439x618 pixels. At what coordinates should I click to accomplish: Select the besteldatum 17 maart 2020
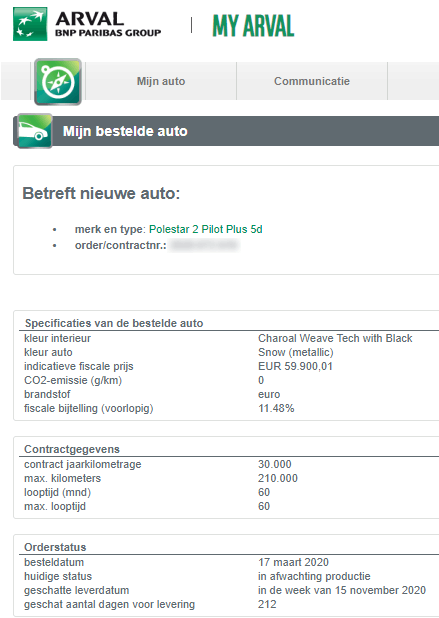(293, 562)
